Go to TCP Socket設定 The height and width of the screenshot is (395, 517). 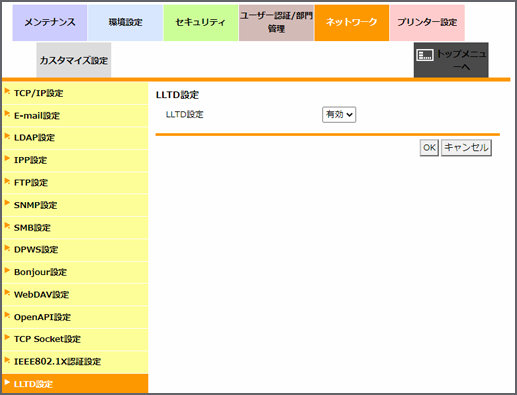(x=75, y=339)
